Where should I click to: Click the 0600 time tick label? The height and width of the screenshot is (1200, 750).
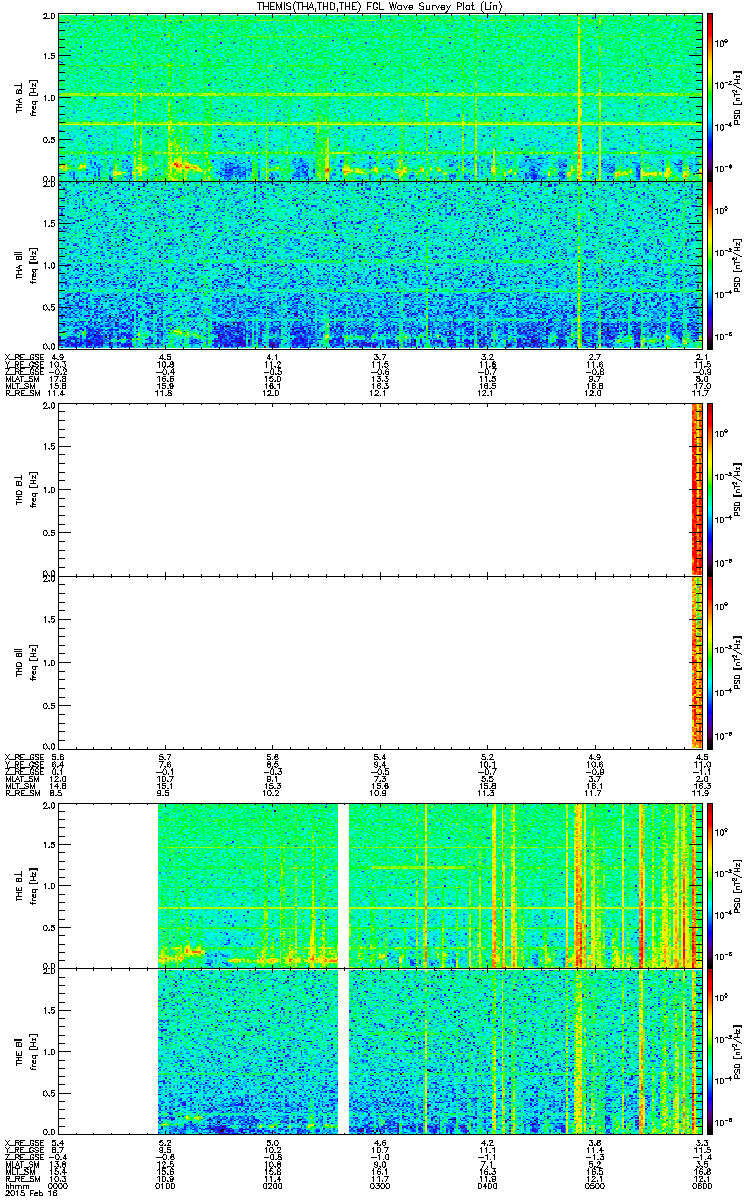coord(701,1184)
